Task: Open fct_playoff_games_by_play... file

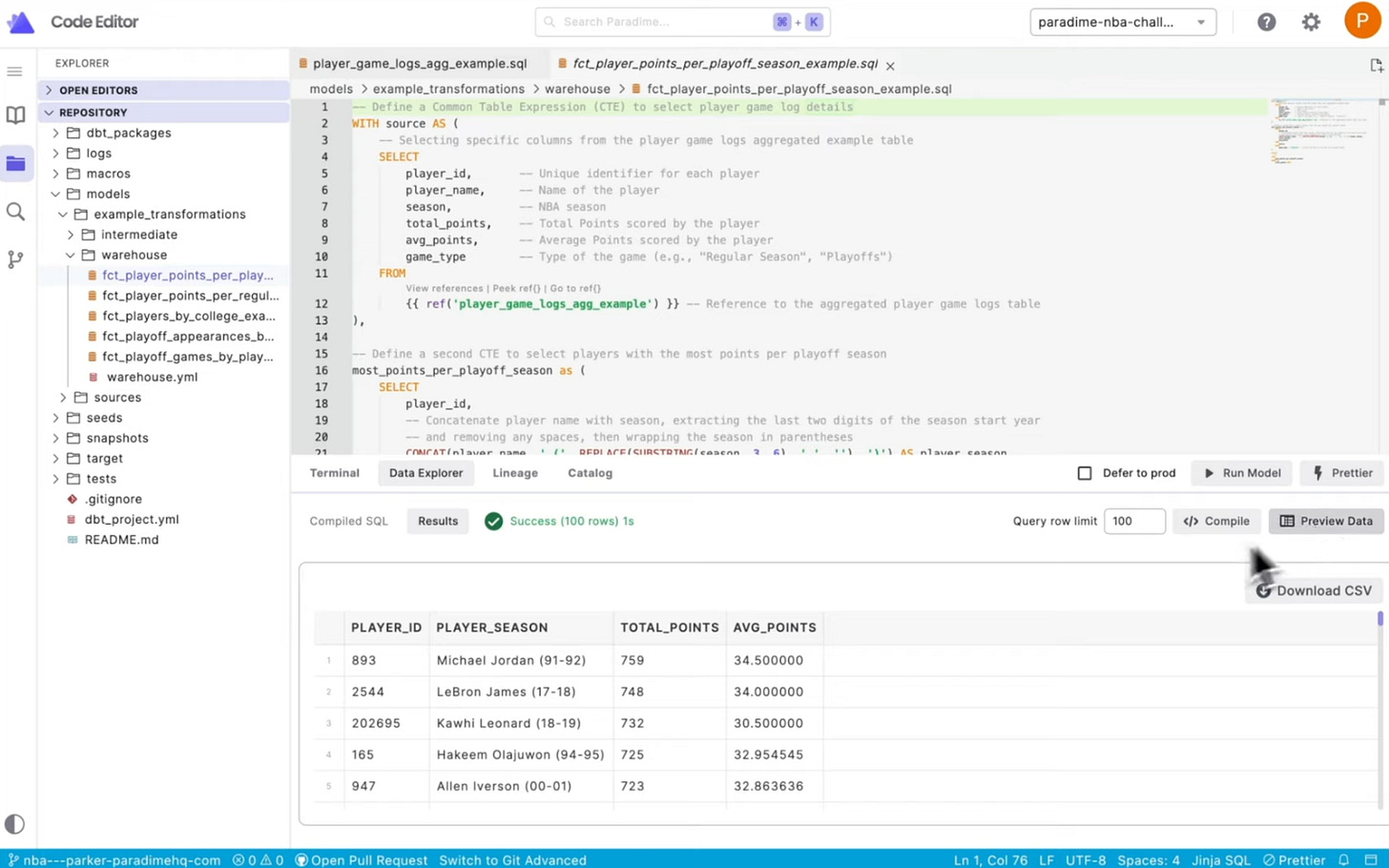Action: click(187, 357)
